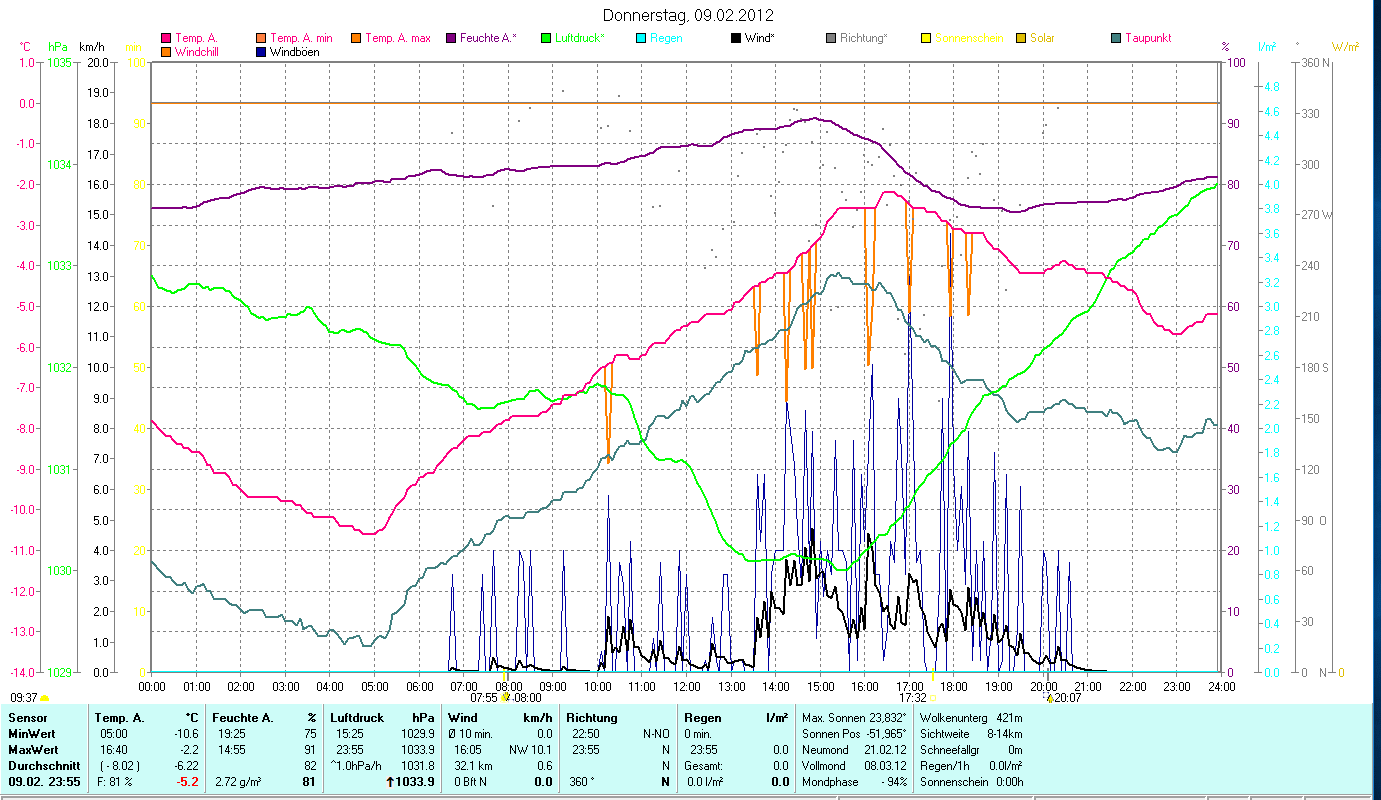
Task: Toggle the Taupunkt series legend label
Action: [1147, 39]
